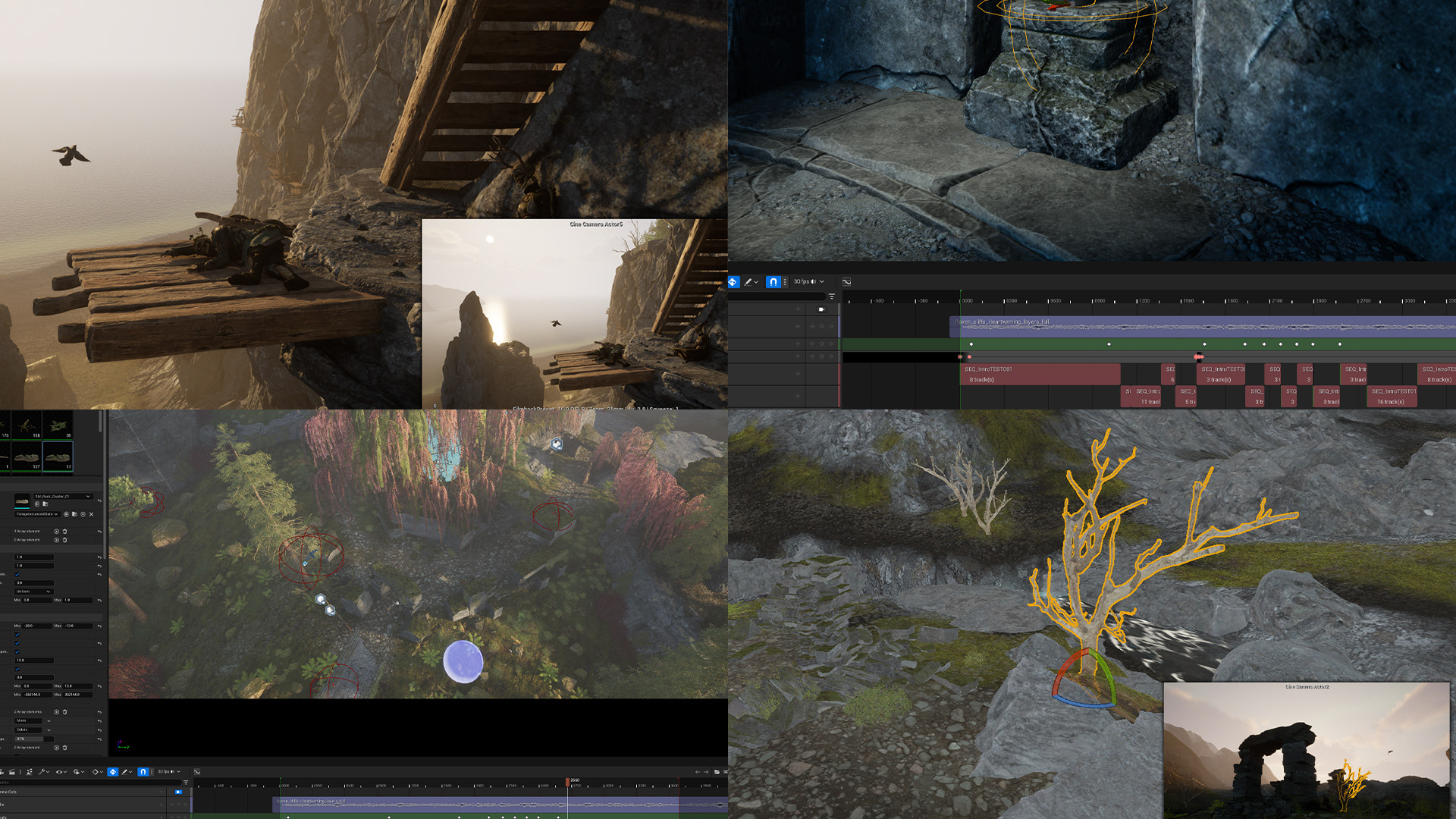The width and height of the screenshot is (1456, 819).
Task: Toggle auto-key button in lower Sequencer toolbar
Action: 113,772
